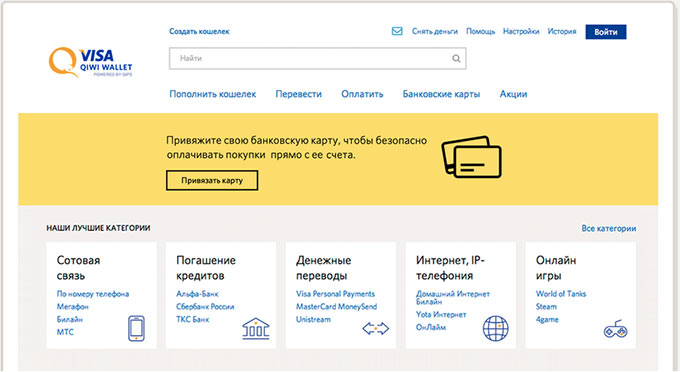Click the mobile phone icon in Сотовая связь
Viewport: 680px width, 372px height.
click(136, 328)
